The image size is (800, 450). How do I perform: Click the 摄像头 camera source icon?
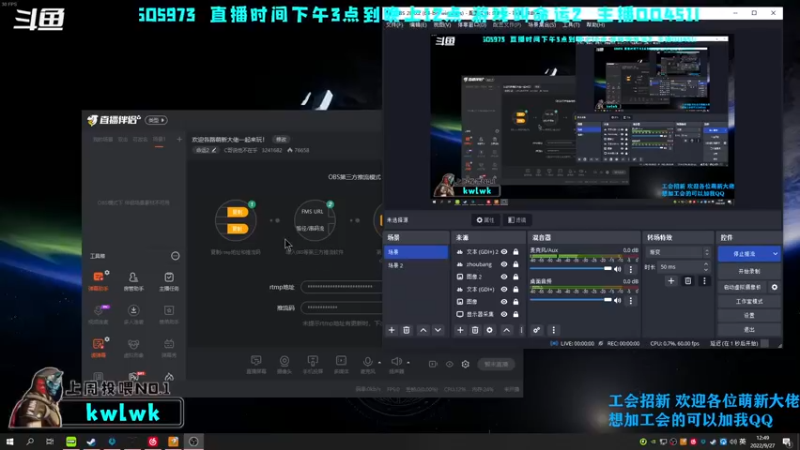tap(284, 364)
